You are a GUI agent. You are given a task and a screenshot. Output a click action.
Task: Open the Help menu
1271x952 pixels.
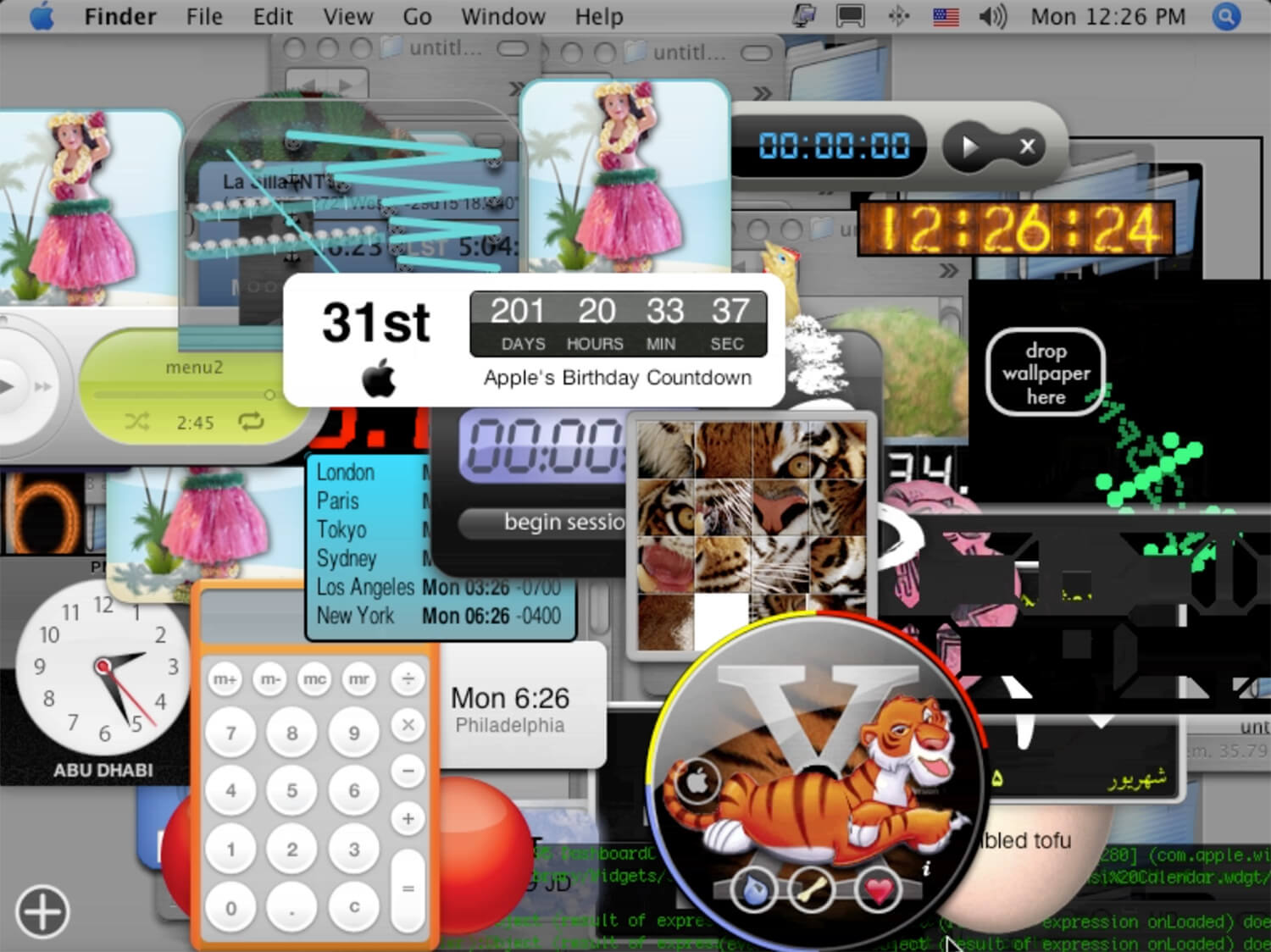click(x=599, y=17)
